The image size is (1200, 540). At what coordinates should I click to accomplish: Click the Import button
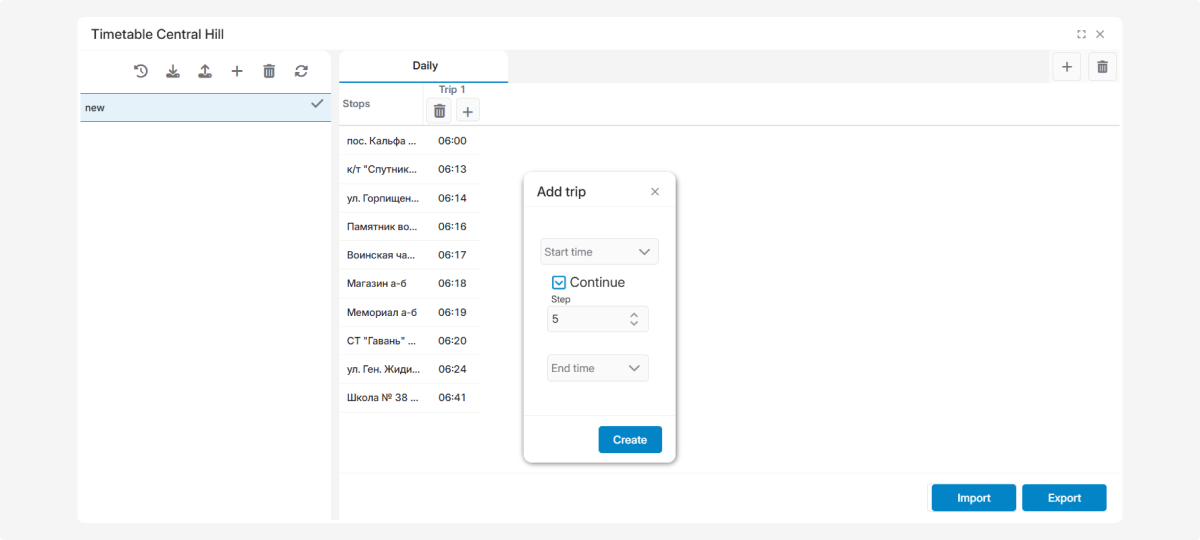click(973, 498)
